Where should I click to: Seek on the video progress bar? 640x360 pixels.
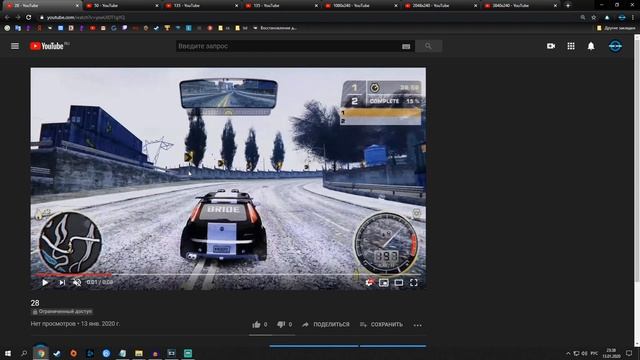(228, 275)
